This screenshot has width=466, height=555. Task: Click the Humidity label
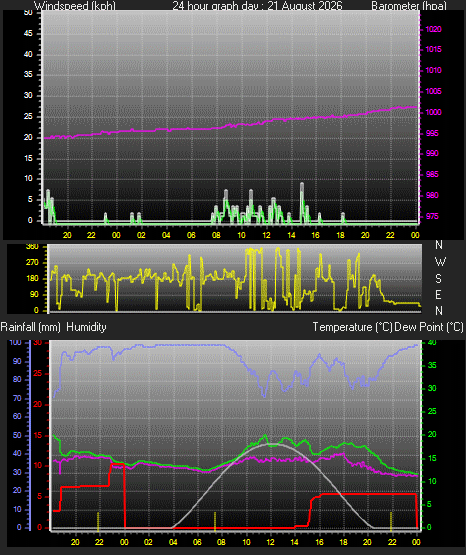(x=86, y=327)
